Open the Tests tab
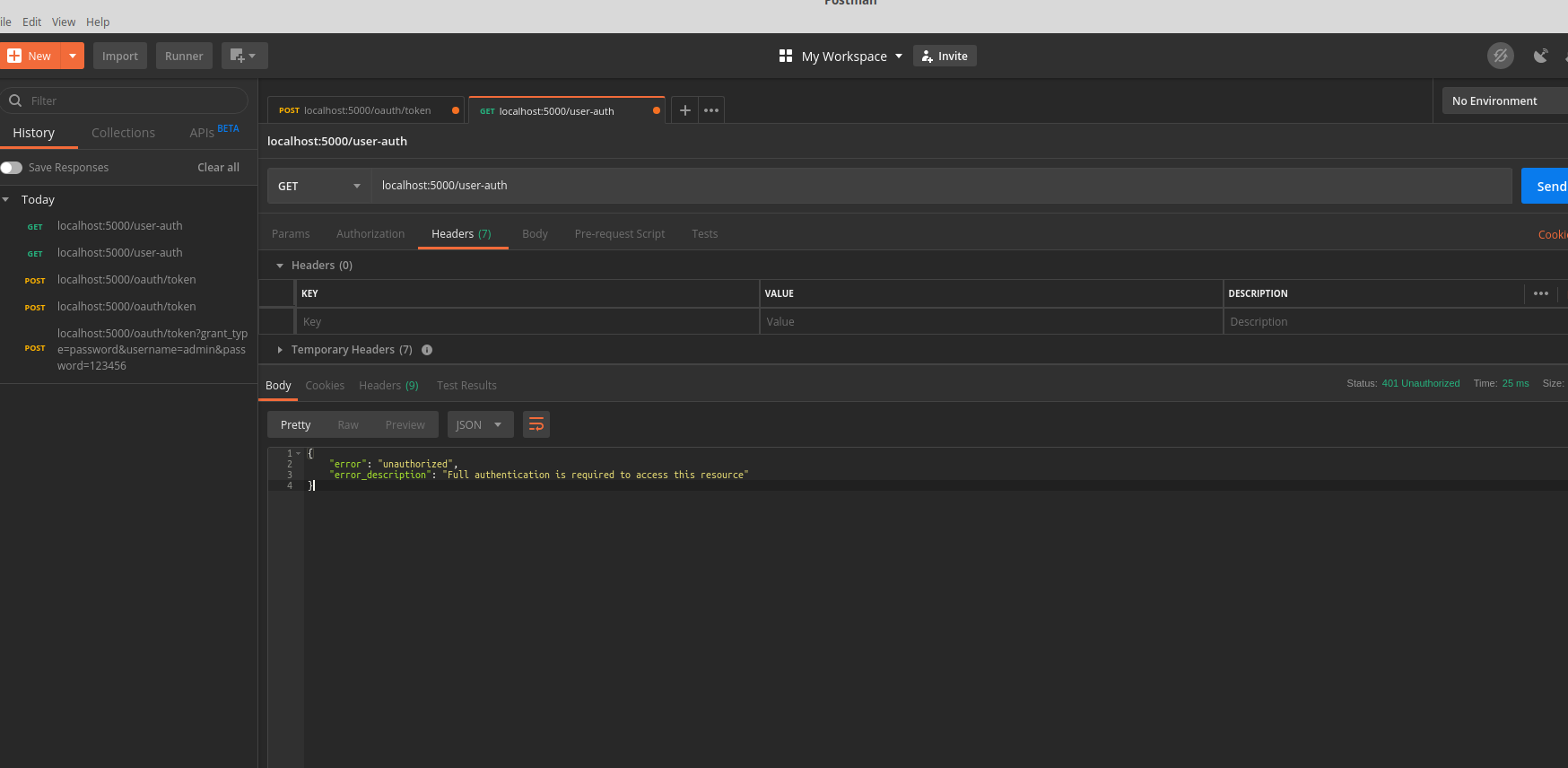This screenshot has height=768, width=1568. (705, 234)
